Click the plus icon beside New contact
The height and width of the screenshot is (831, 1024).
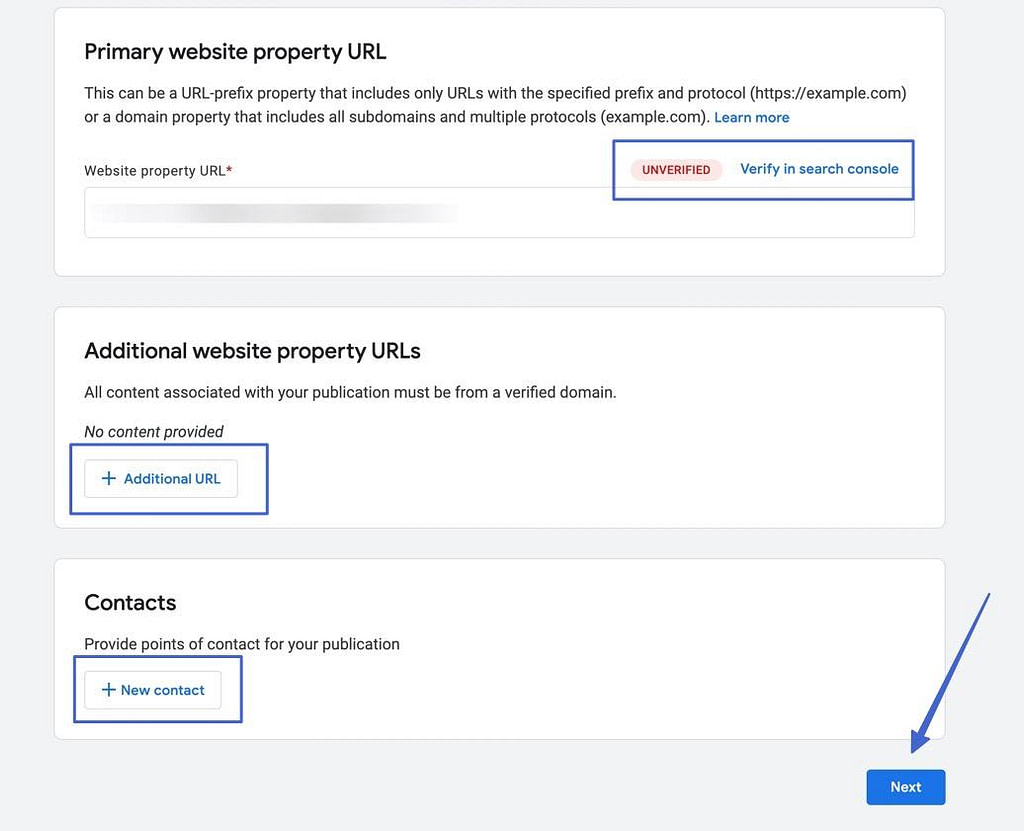[107, 690]
